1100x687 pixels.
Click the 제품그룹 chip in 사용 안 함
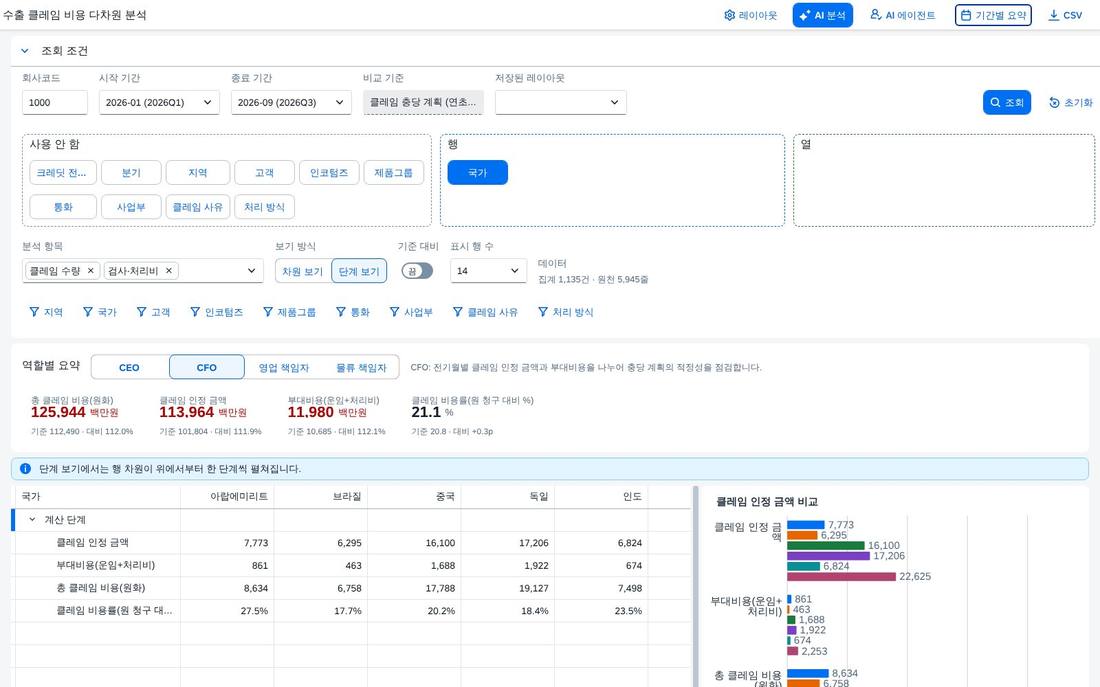394,173
